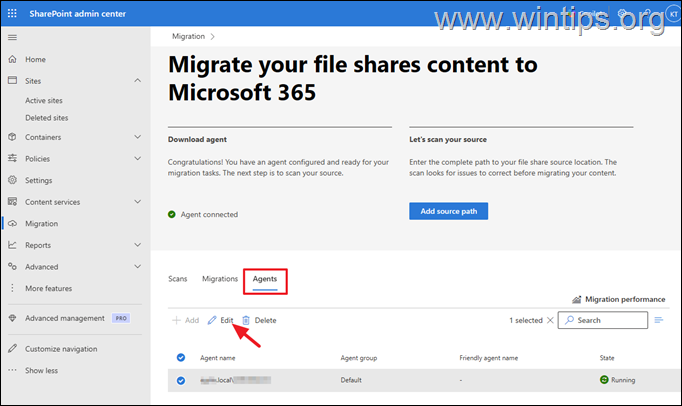Image resolution: width=682 pixels, height=406 pixels.
Task: Click the Reports chart icon
Action: pyautogui.click(x=13, y=245)
